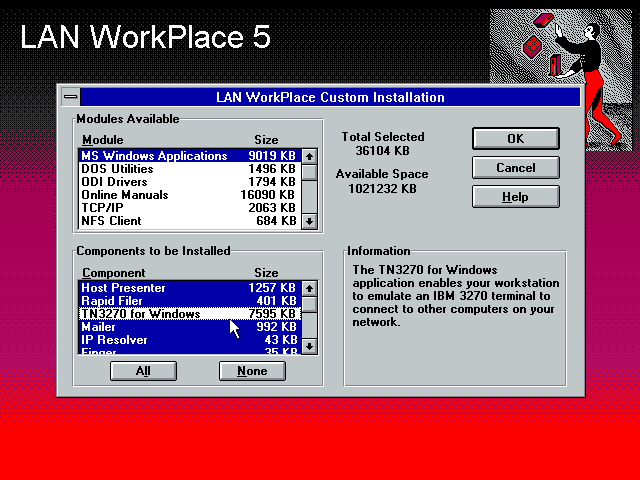640x480 pixels.
Task: Click the Total Selected 36104 KB value
Action: point(382,151)
